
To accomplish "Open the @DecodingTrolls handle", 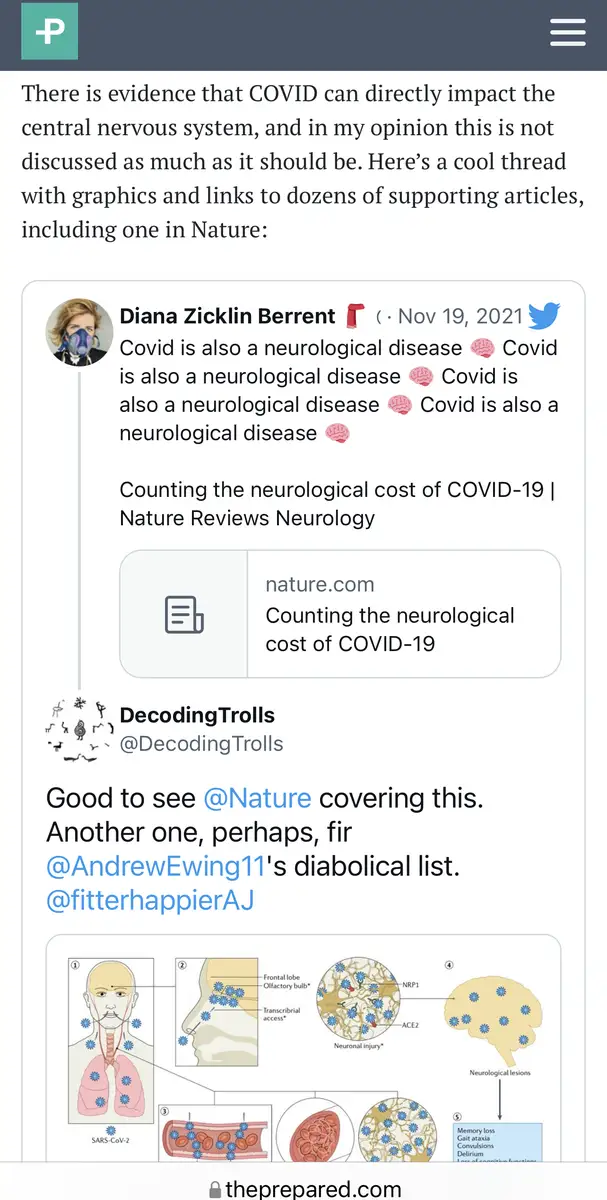I will (x=201, y=744).
